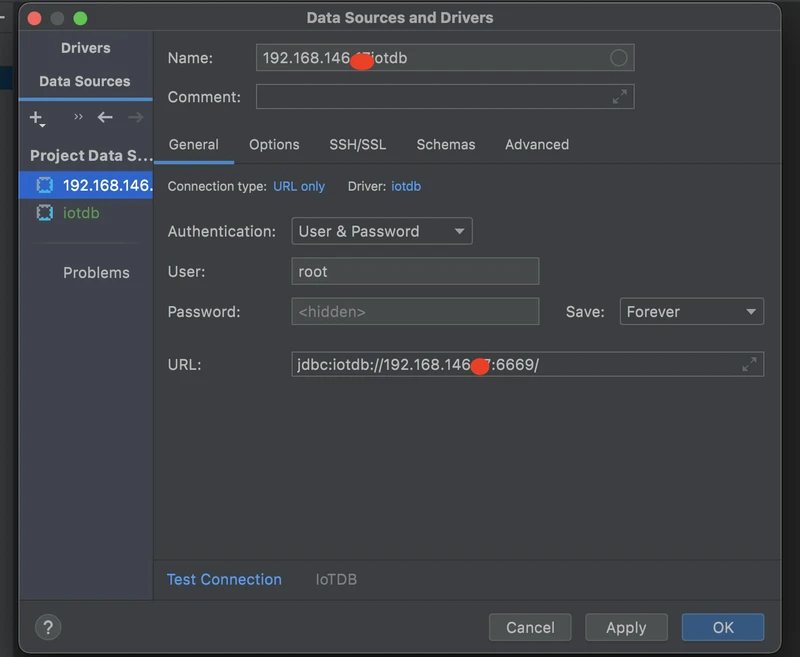
Task: Go forward with right arrow icon
Action: pyautogui.click(x=136, y=117)
